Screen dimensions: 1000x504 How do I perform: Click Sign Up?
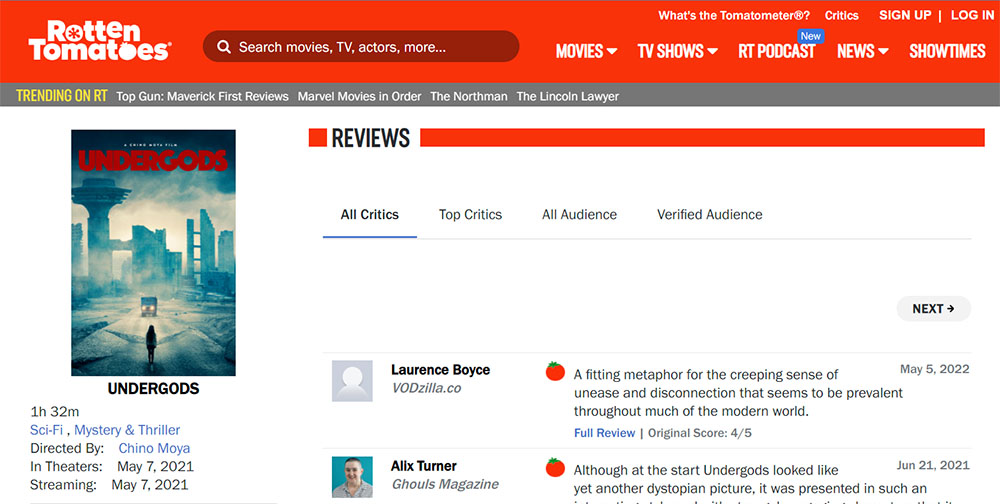[905, 15]
